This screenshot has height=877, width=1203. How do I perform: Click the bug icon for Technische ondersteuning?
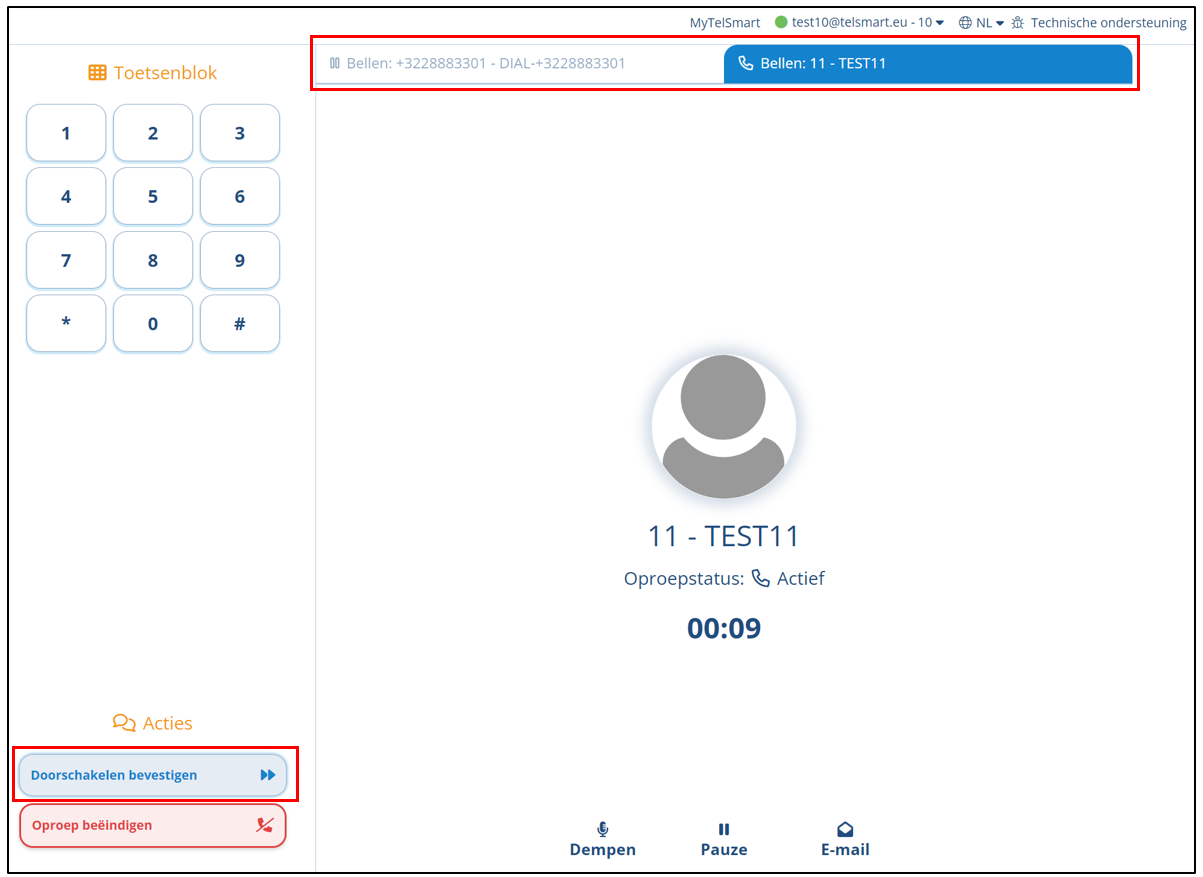(1018, 23)
